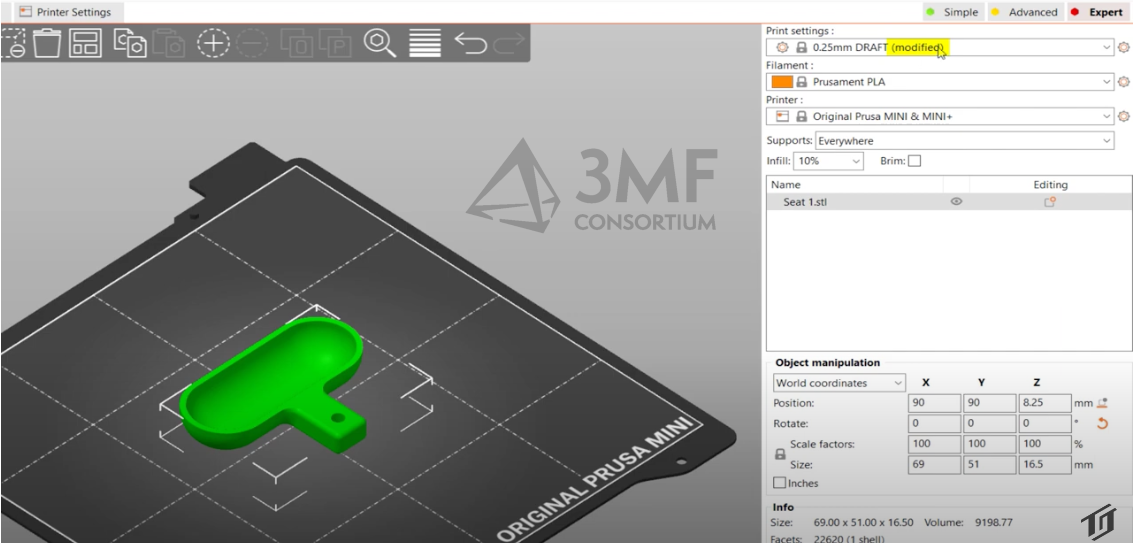Image resolution: width=1133 pixels, height=544 pixels.
Task: Reset rotation using the orange arrow icon
Action: coord(1103,424)
